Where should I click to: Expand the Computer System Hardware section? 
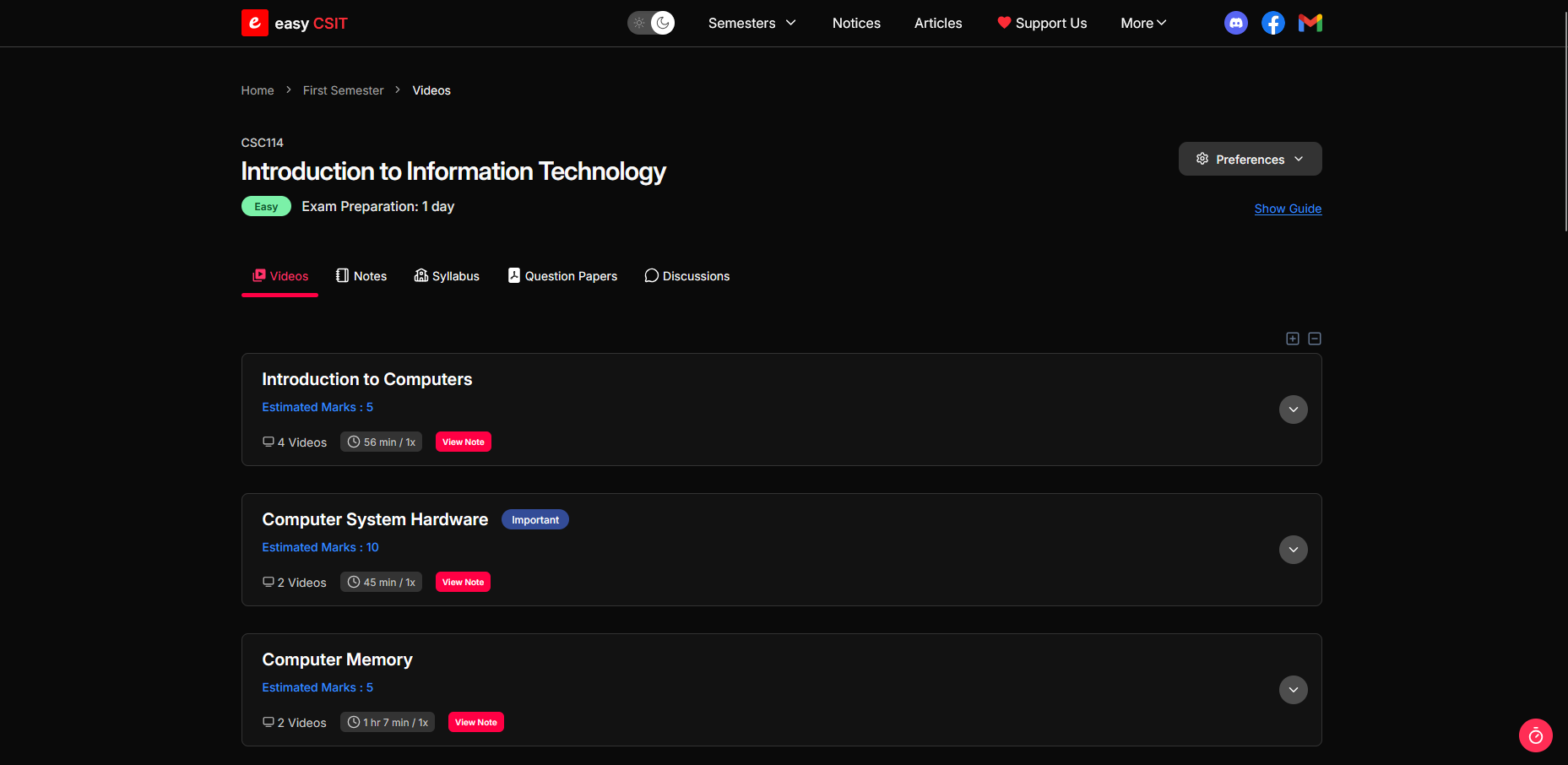click(x=1294, y=550)
